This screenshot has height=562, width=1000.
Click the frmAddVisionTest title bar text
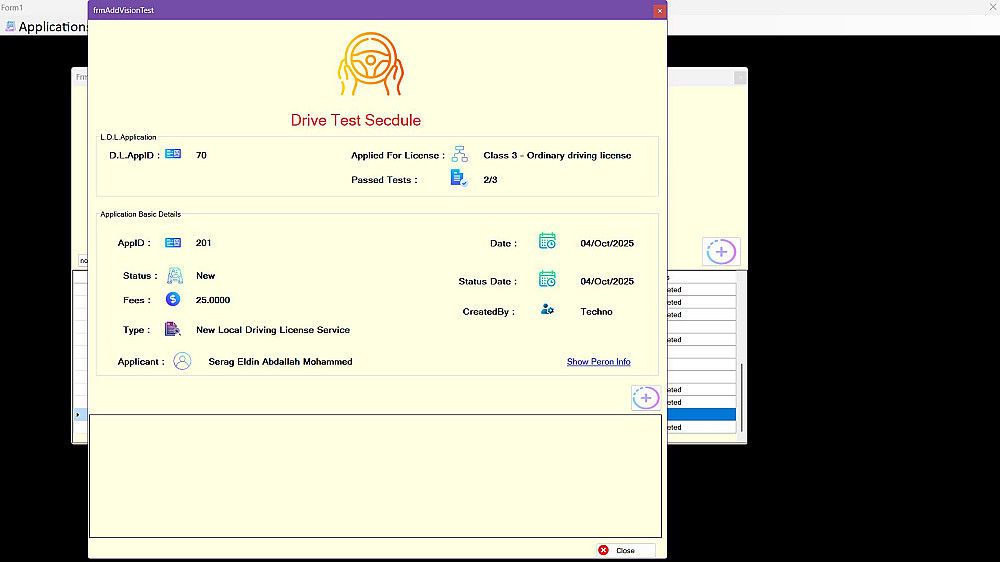pyautogui.click(x=123, y=10)
